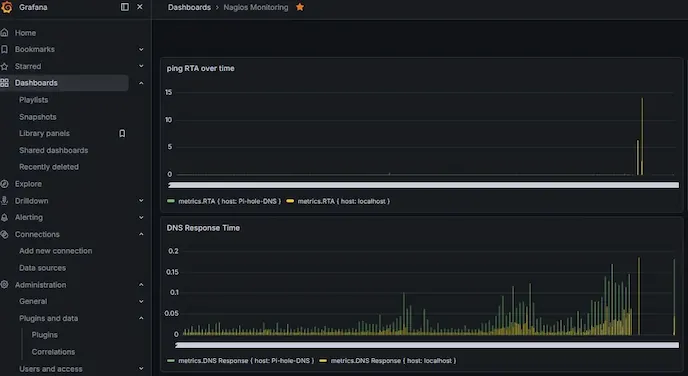Open the Plugins page
Screen dimensions: 688x376
[x=44, y=335]
